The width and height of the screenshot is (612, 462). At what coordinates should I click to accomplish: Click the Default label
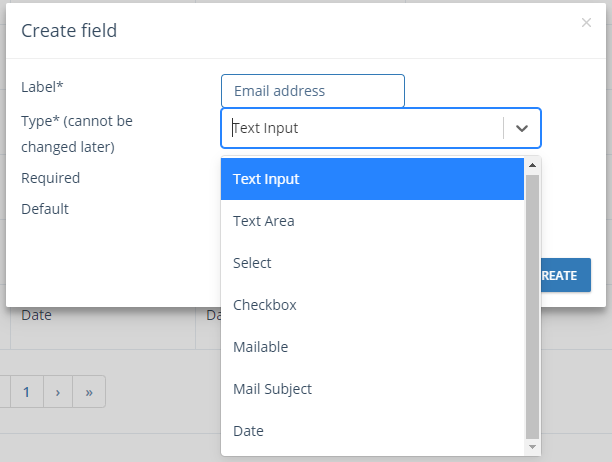tap(45, 209)
